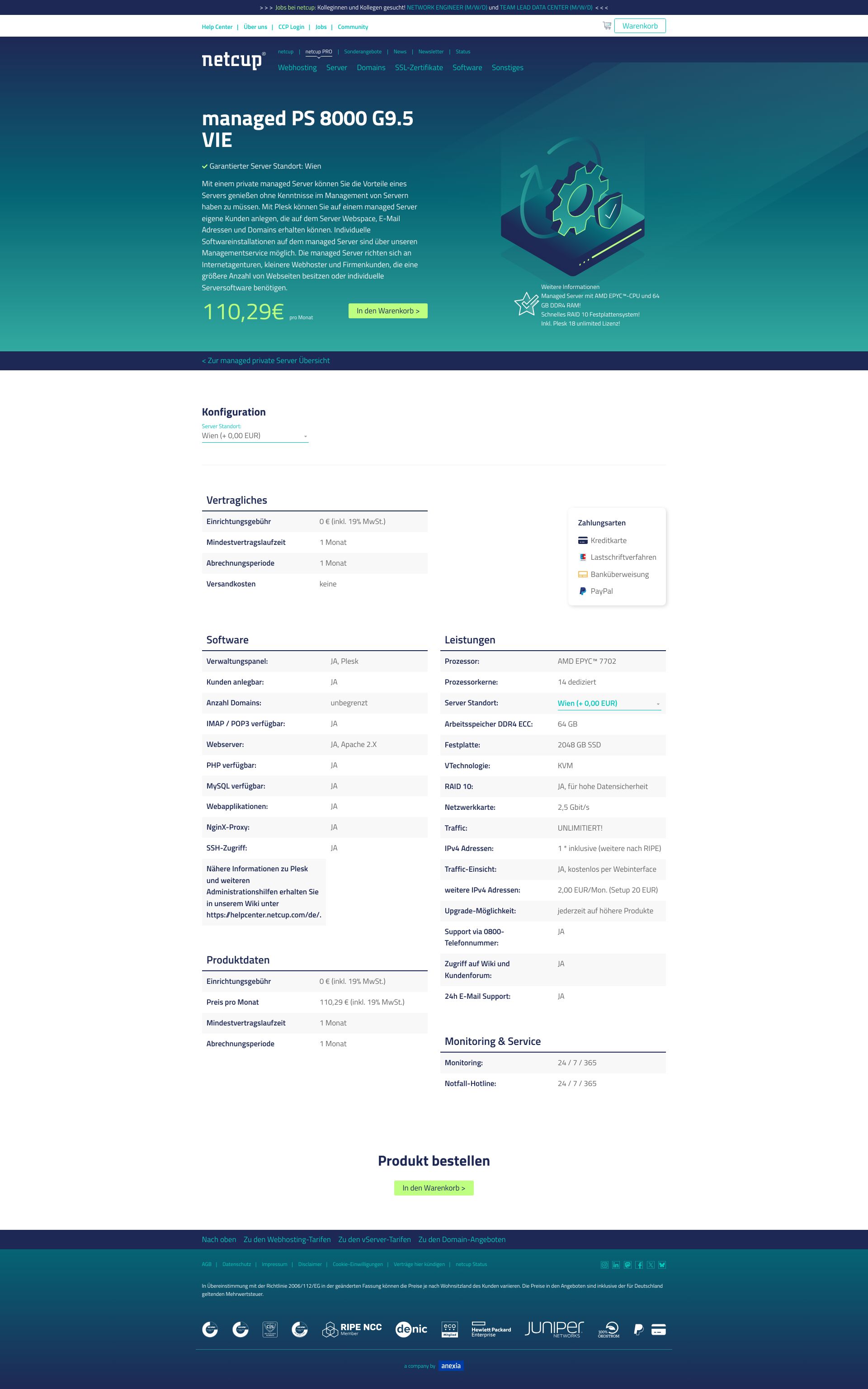Image resolution: width=868 pixels, height=1389 pixels.
Task: Click the denic logo
Action: click(x=411, y=1329)
